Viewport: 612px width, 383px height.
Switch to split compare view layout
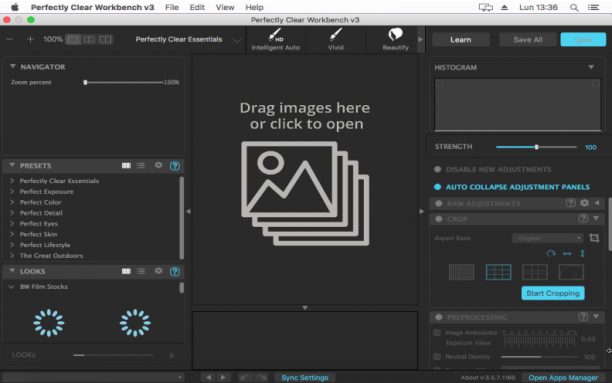[x=105, y=39]
